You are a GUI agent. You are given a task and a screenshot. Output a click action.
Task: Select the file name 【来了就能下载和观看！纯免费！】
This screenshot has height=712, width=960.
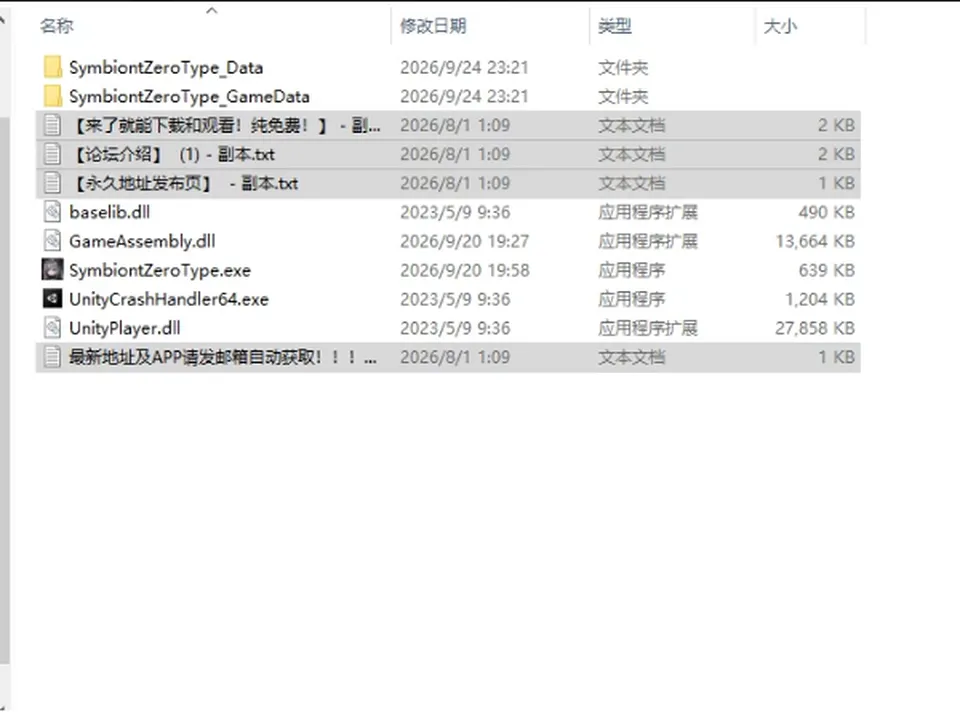coord(227,126)
